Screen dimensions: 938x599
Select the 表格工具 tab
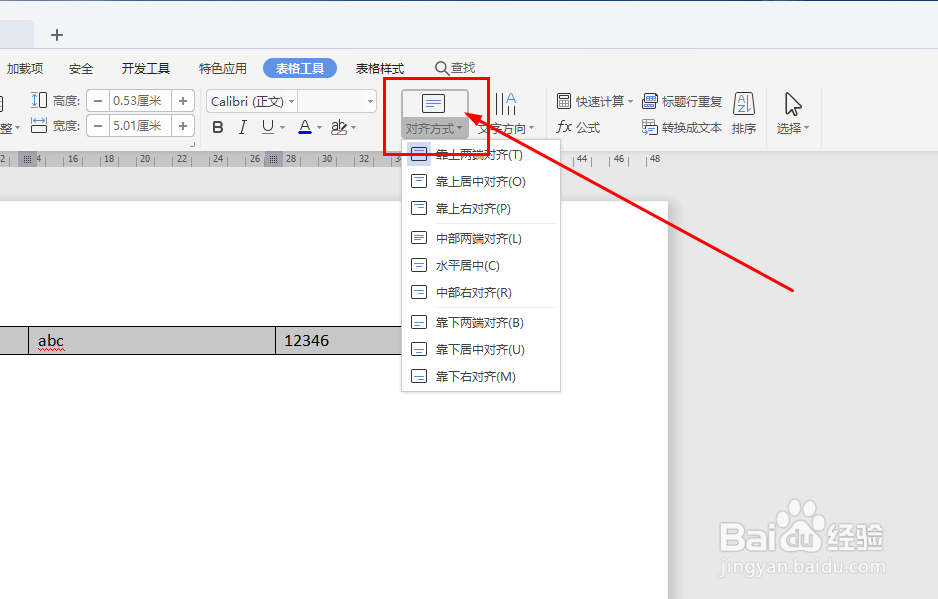300,68
